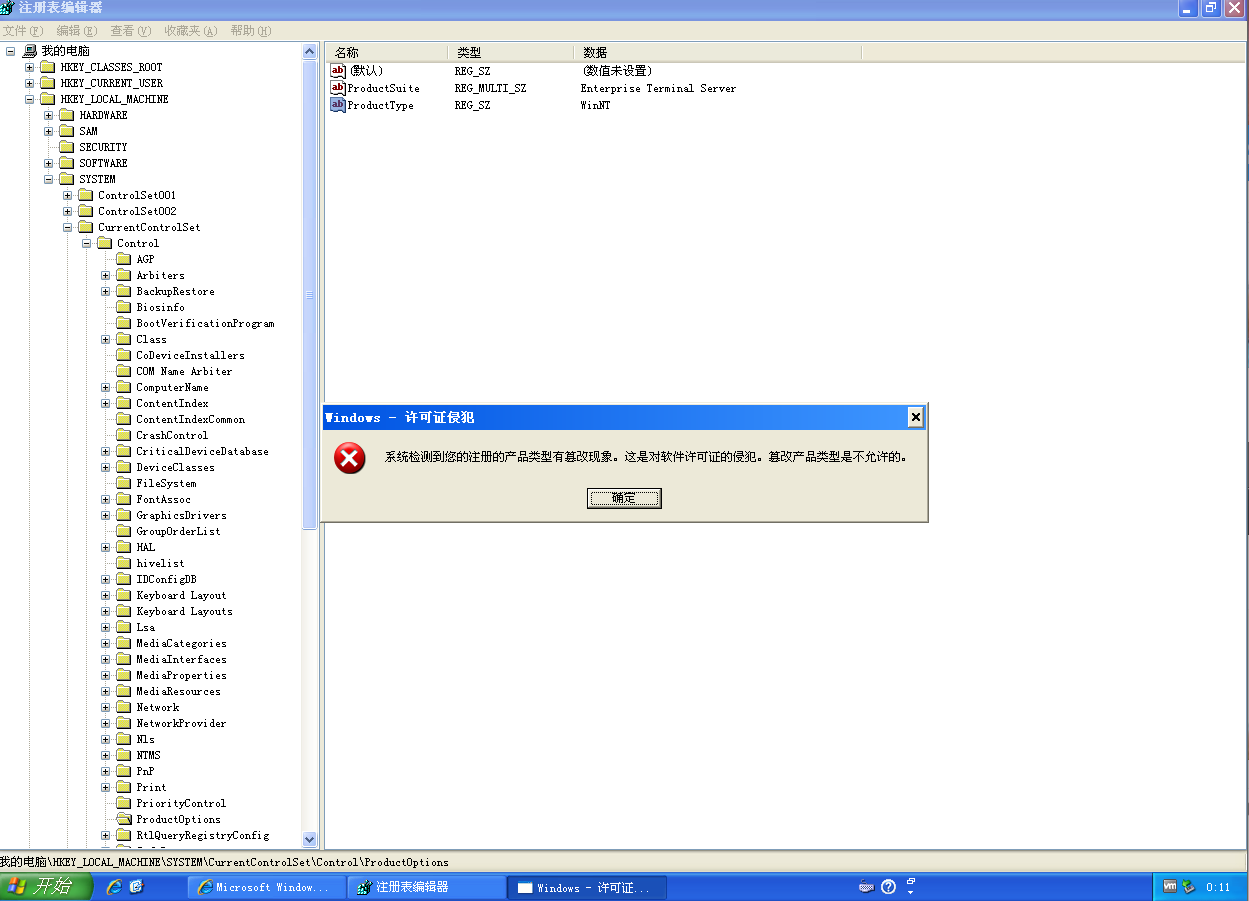Screen dimensions: 1249x901
Task: Collapse the CurrentControlSet registry key
Action: click(x=67, y=227)
